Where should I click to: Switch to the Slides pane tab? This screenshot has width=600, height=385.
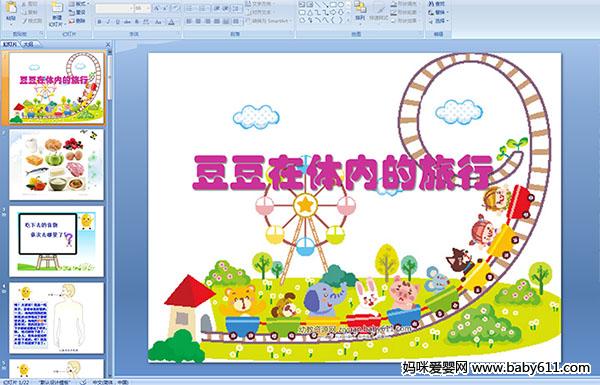[x=10, y=44]
